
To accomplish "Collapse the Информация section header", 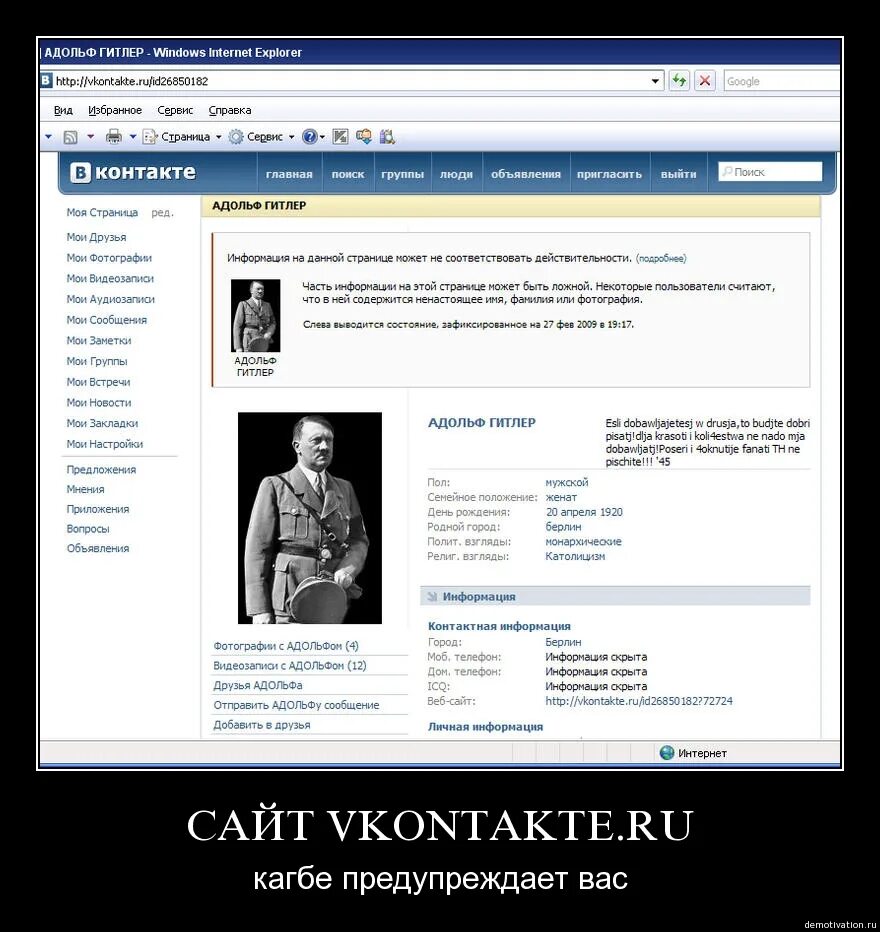I will pos(615,596).
